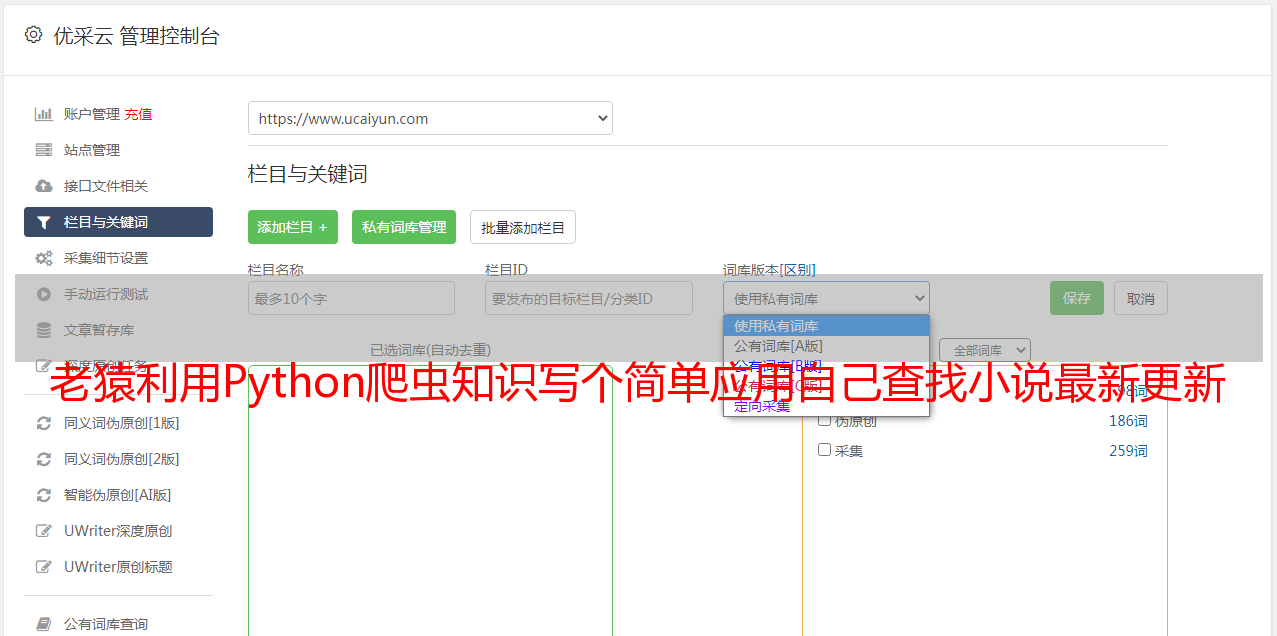The width and height of the screenshot is (1277, 636).
Task: Choose 公有词库[B版] option in list
Action: pos(826,366)
